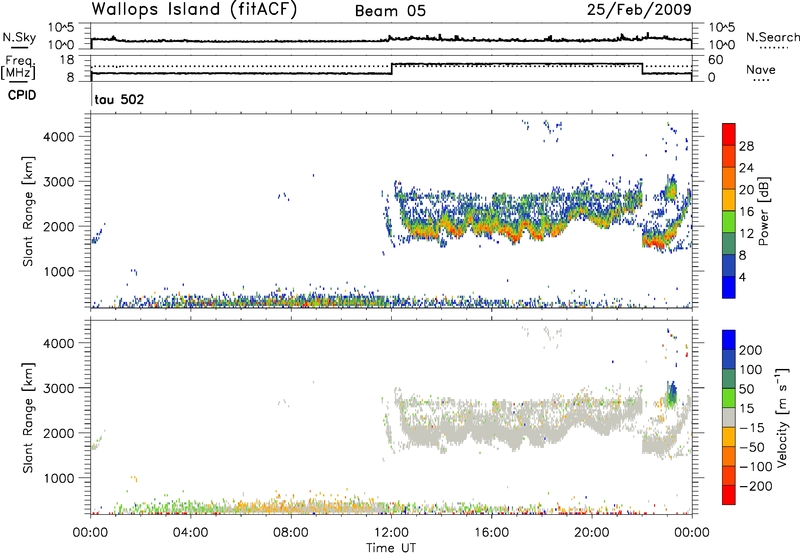Select the "20:00" time tick label
800x554 pixels.
coord(592,533)
